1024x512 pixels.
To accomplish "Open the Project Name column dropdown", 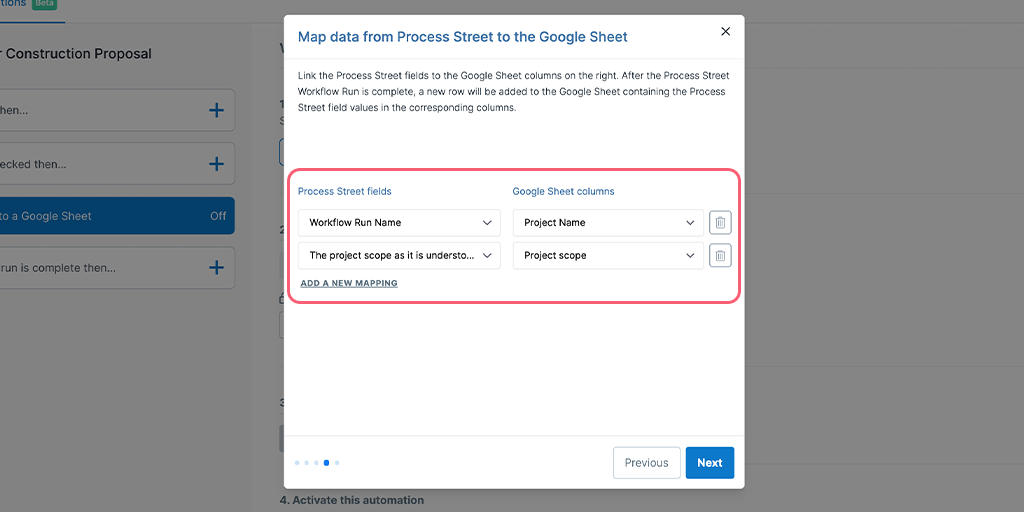I will point(608,223).
